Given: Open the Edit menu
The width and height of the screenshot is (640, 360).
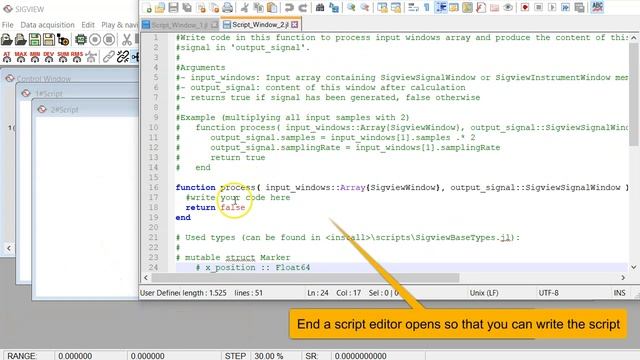Looking at the screenshot, I should pyautogui.click(x=88, y=25).
